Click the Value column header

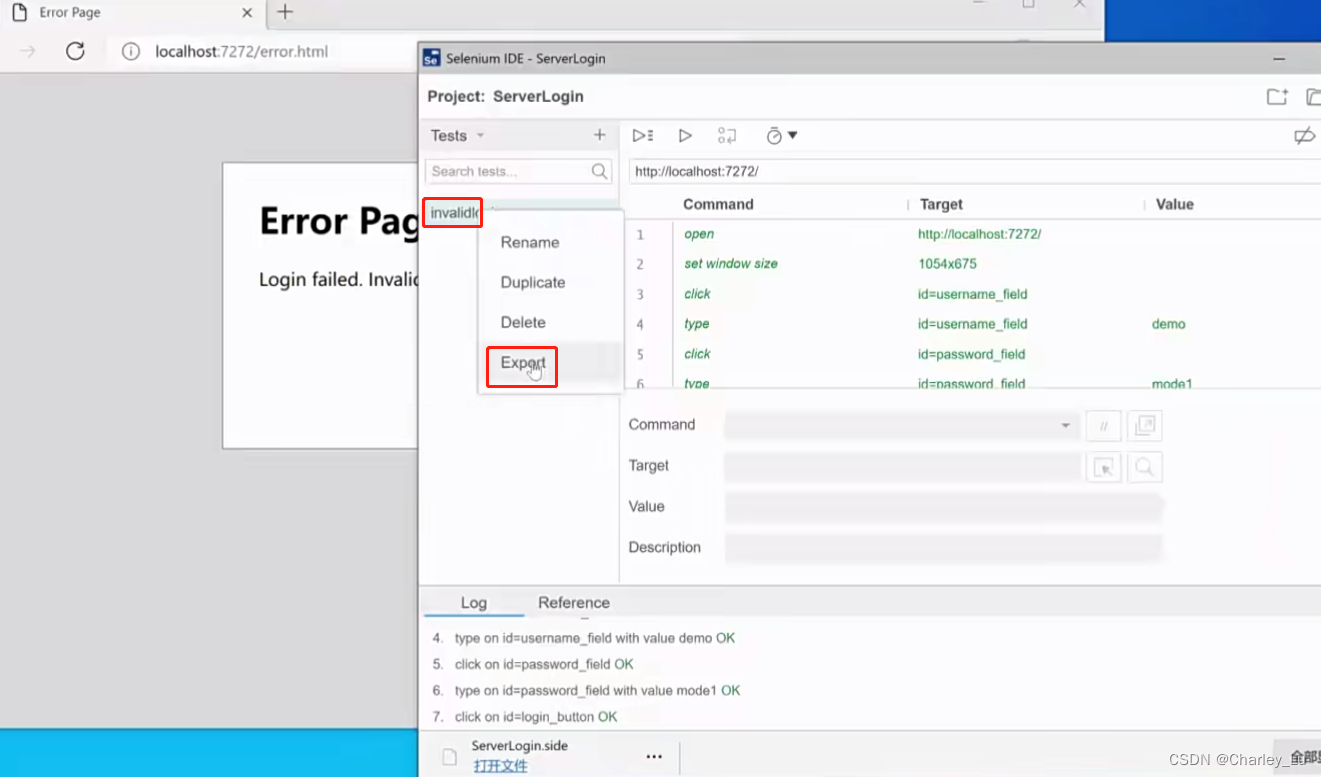[x=1175, y=204]
